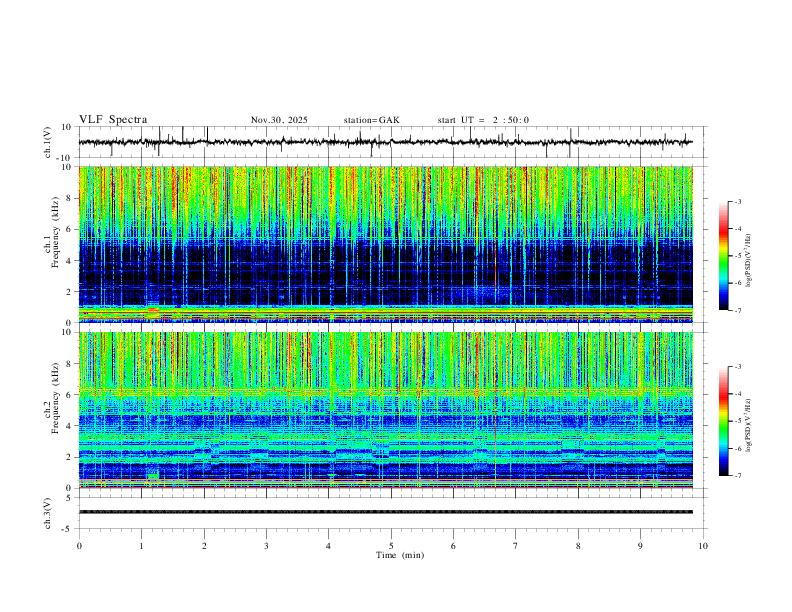The image size is (792, 612).
Task: Click the ch.1 color scale "log(PSD)" label
Action: click(749, 260)
